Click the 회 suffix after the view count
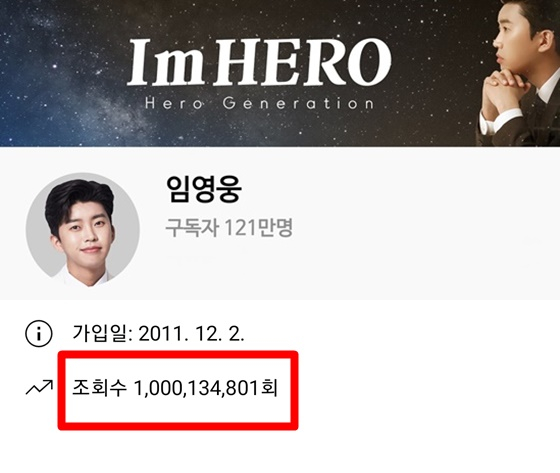The image size is (560, 473). [269, 387]
